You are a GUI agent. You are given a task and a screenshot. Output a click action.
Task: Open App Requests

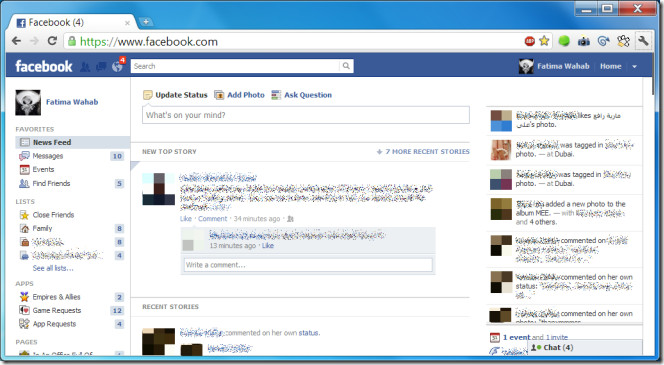click(x=54, y=324)
